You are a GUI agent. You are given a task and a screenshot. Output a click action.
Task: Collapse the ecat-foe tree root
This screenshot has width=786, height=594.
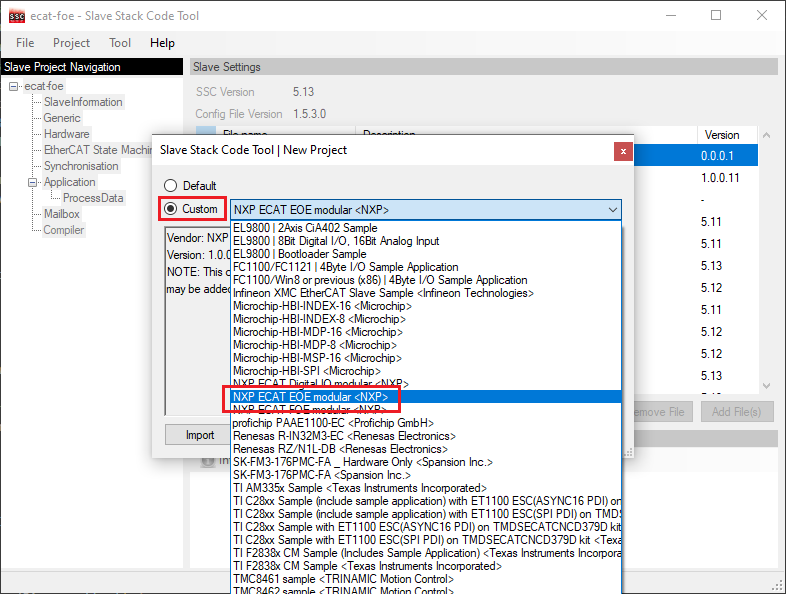pyautogui.click(x=14, y=86)
